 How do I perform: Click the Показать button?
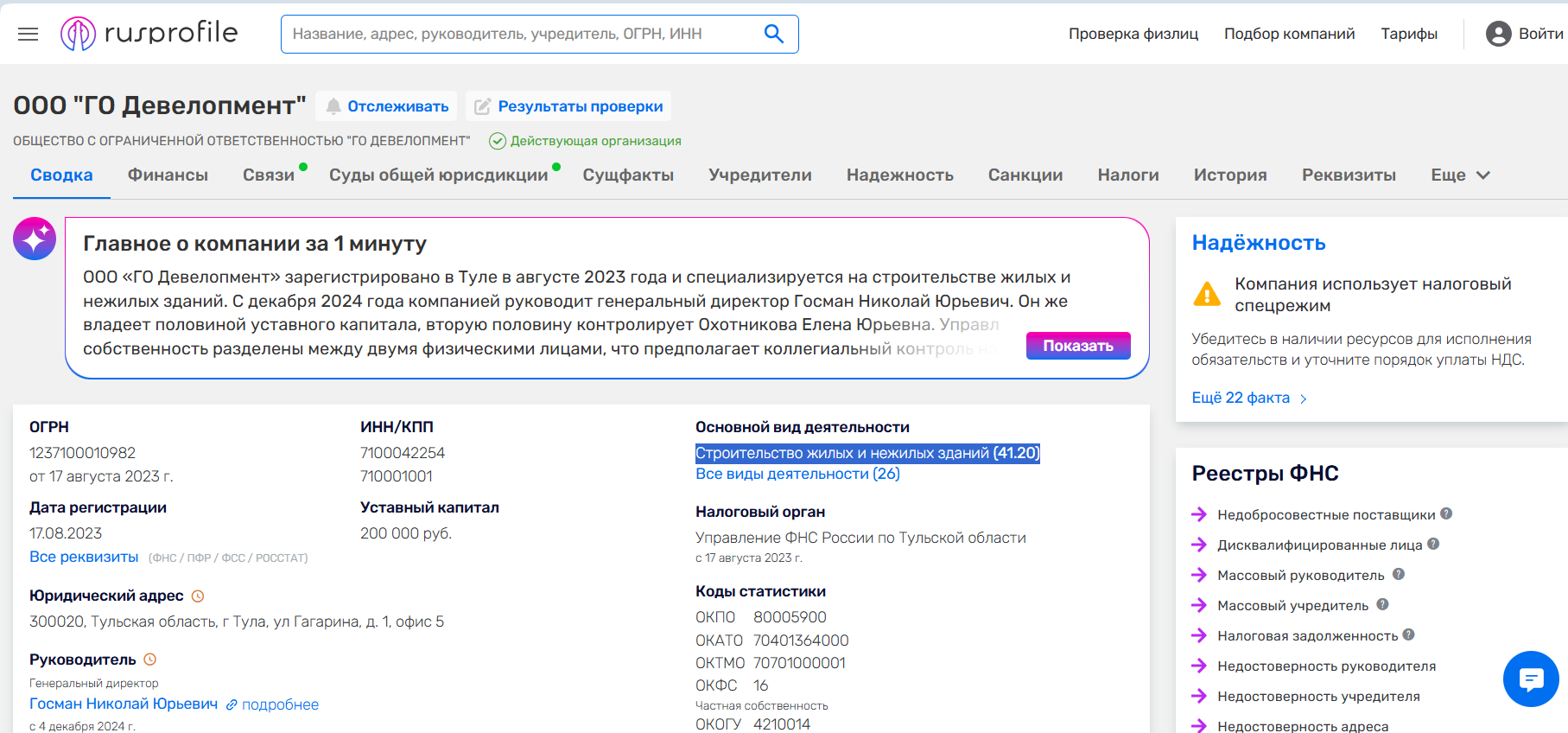pyautogui.click(x=1078, y=346)
